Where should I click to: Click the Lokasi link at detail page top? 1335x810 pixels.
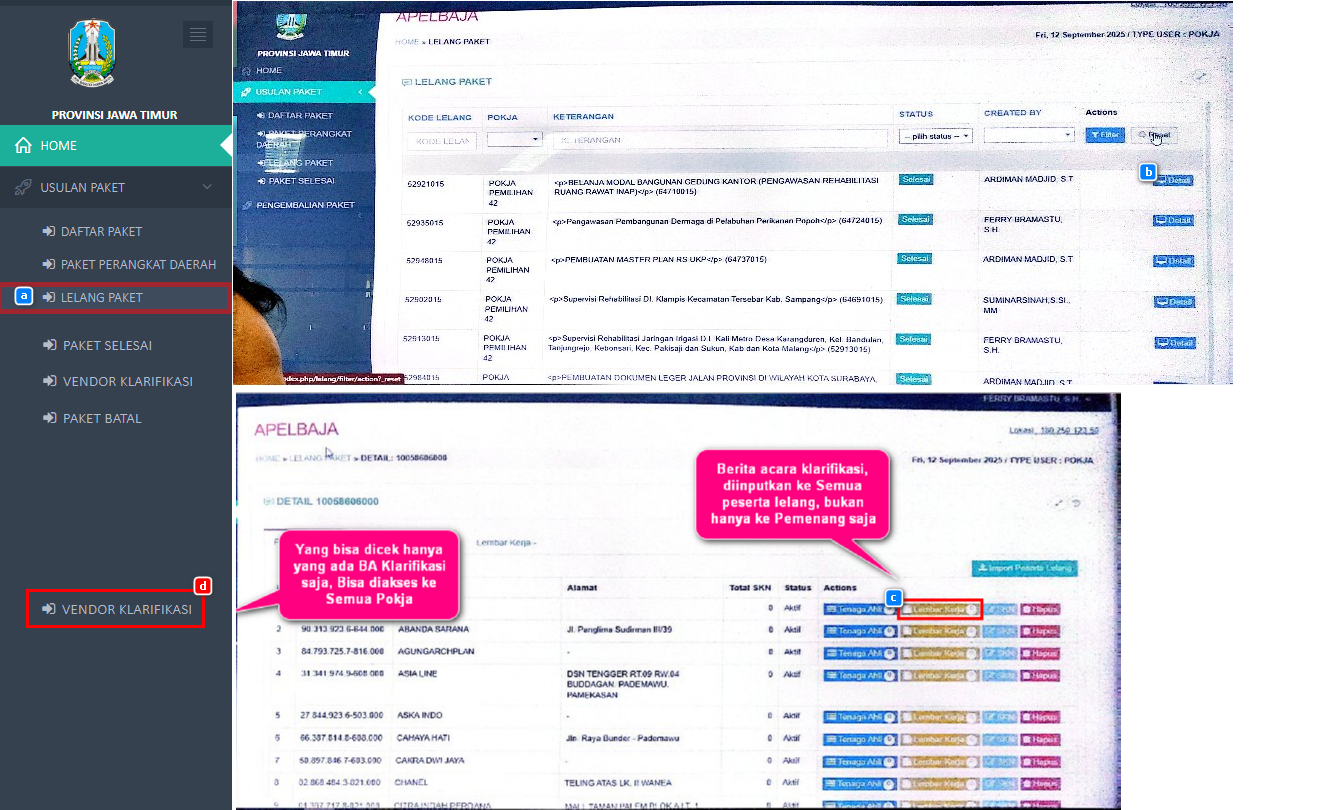tap(1055, 430)
